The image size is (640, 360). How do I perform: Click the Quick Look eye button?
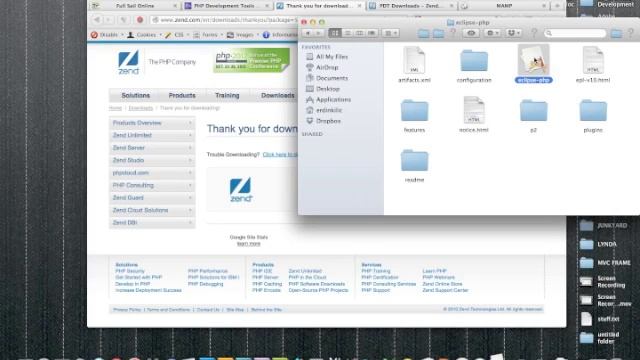pos(471,33)
